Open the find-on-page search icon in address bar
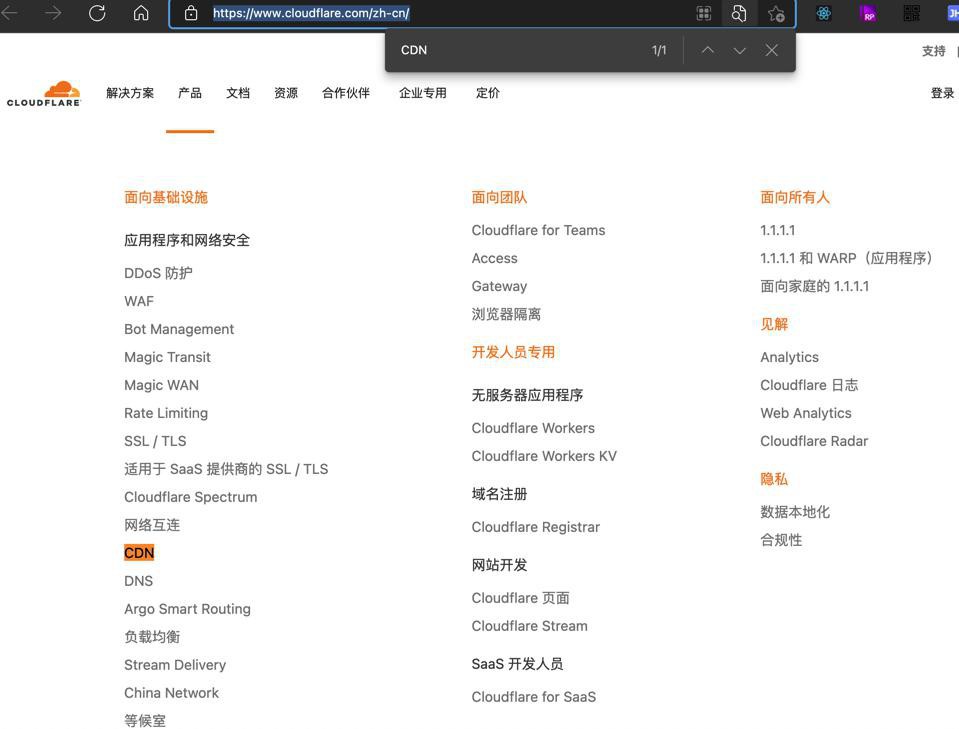 pyautogui.click(x=739, y=13)
